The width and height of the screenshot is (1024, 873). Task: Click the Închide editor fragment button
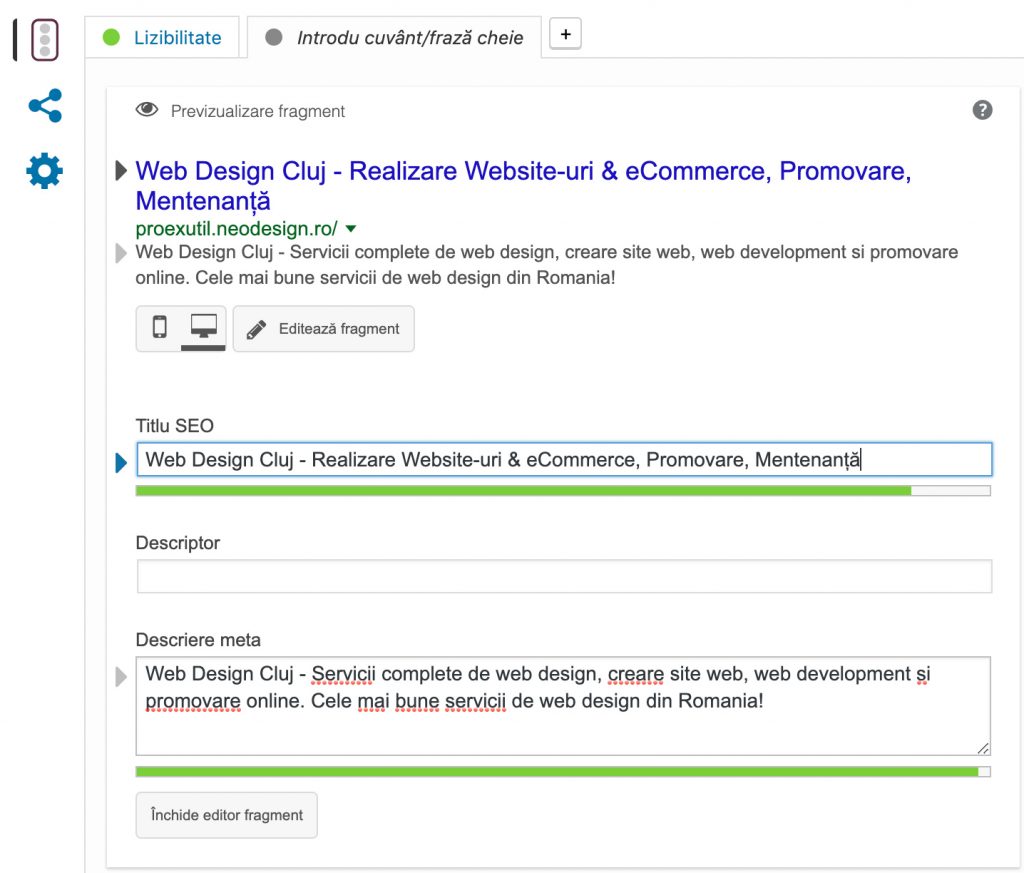point(226,815)
